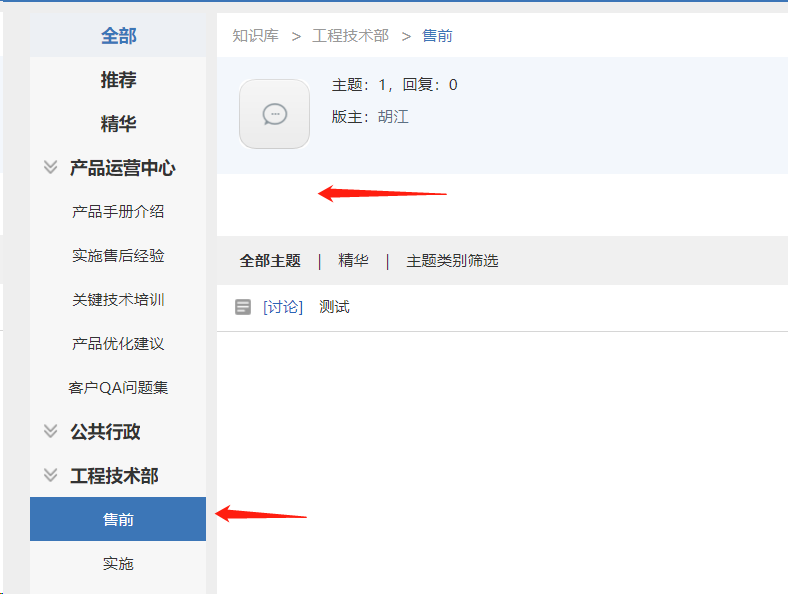
Task: Select the 全部 sidebar item
Action: tap(118, 36)
